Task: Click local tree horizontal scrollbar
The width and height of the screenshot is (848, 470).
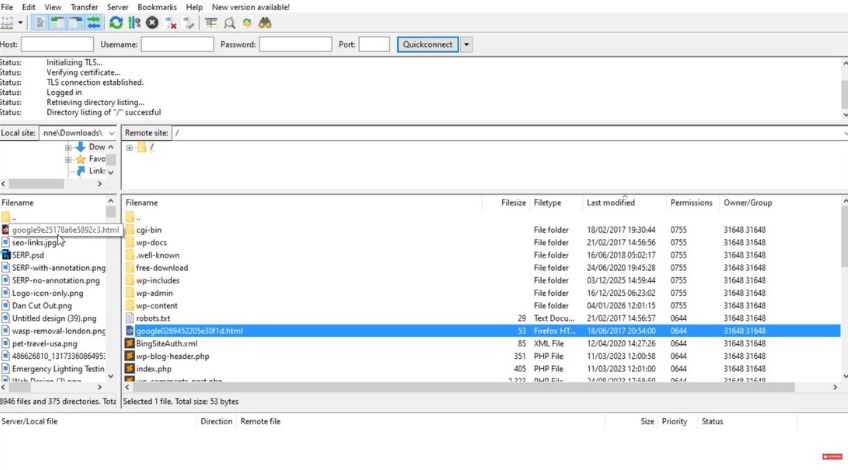Action: (x=36, y=184)
